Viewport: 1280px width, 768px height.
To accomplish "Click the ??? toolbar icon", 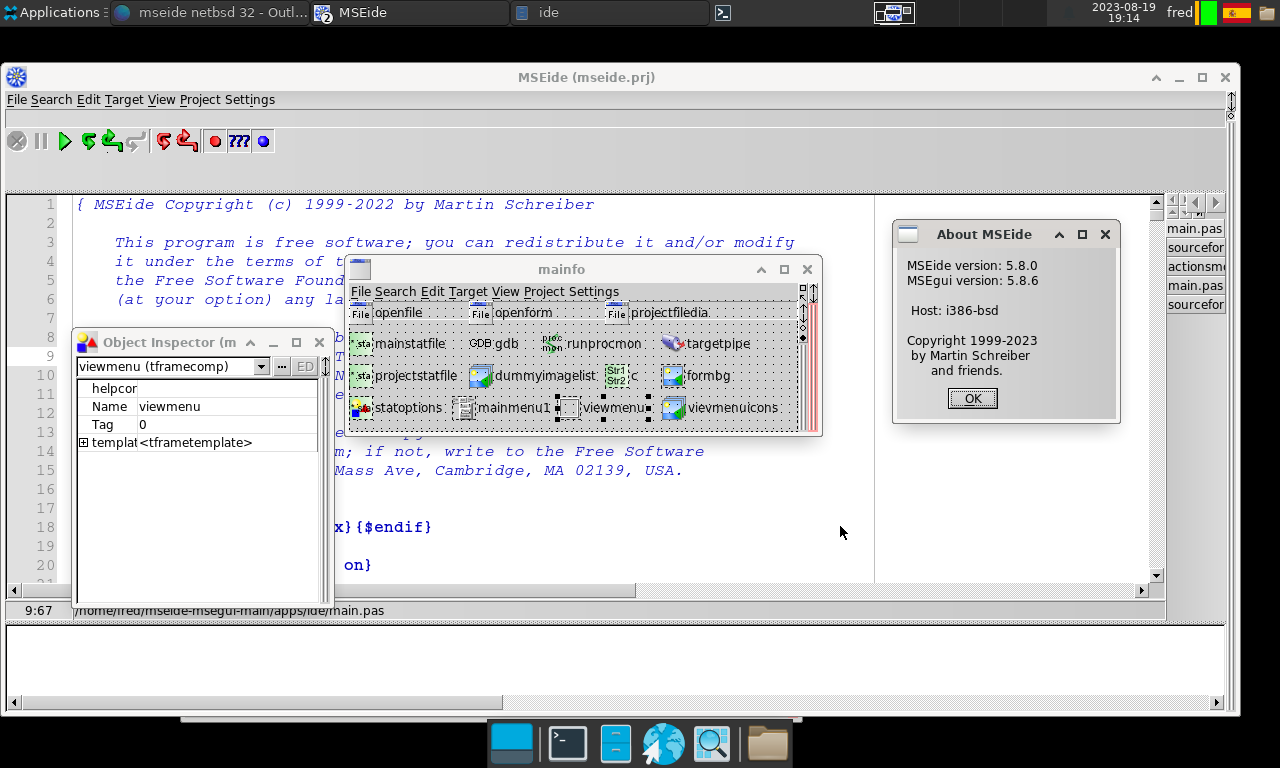I will (238, 141).
